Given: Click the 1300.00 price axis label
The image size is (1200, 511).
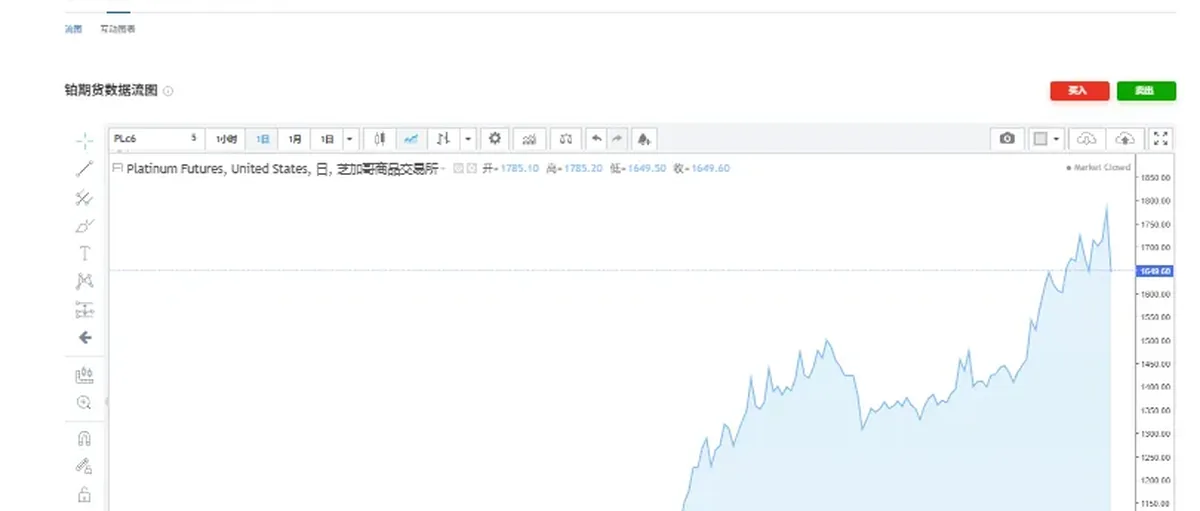Looking at the screenshot, I should tap(1154, 434).
